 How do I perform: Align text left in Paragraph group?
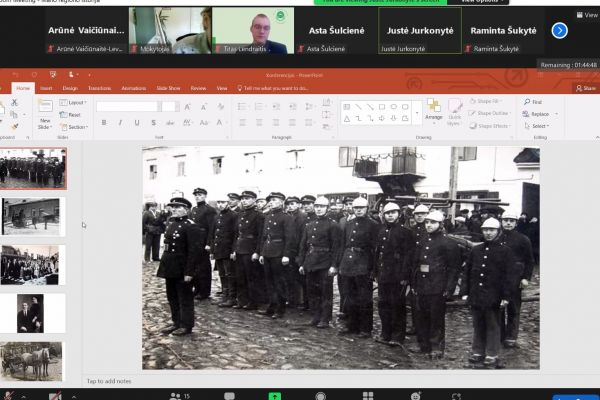tap(242, 122)
